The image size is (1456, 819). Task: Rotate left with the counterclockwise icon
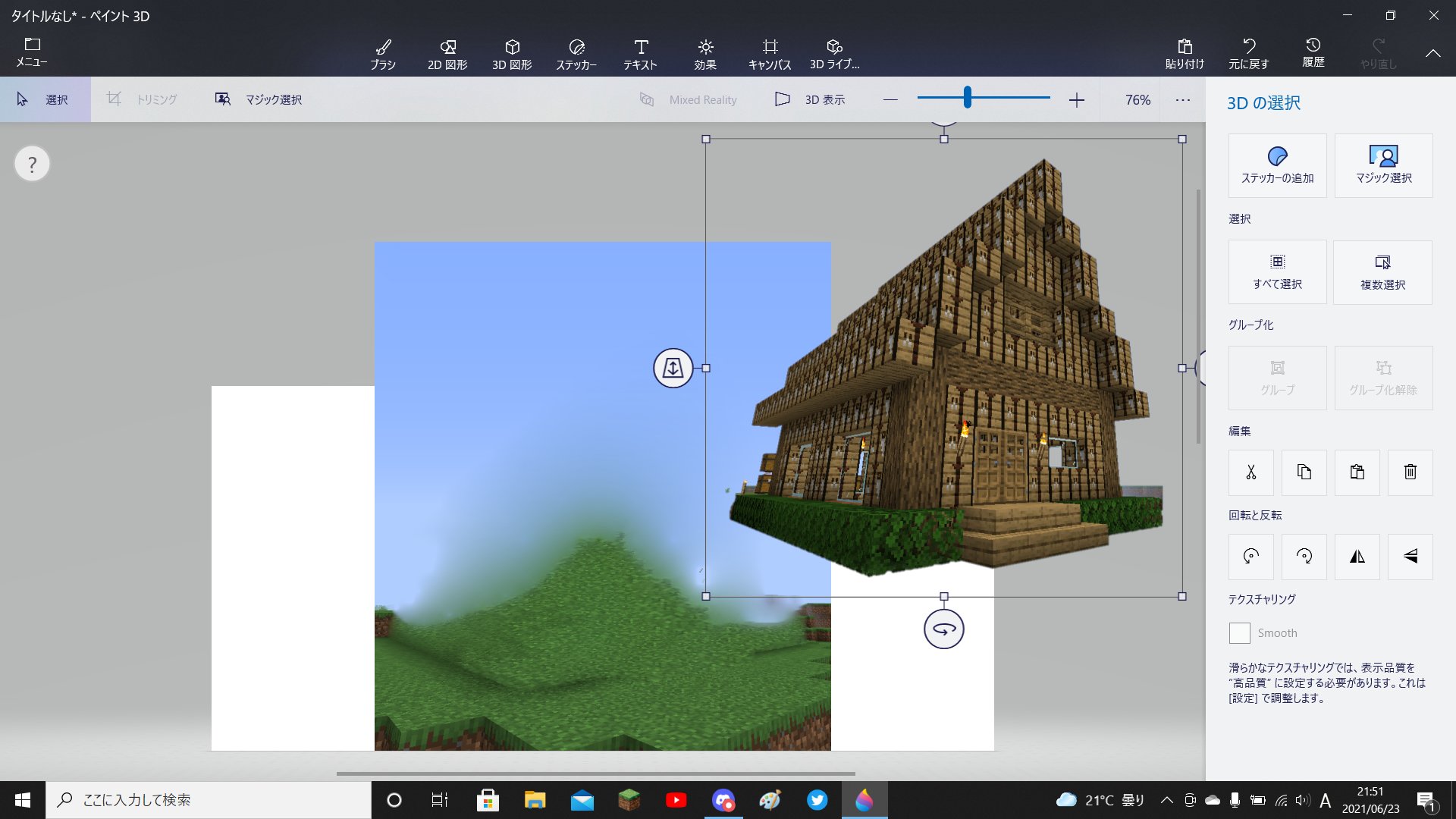1251,557
